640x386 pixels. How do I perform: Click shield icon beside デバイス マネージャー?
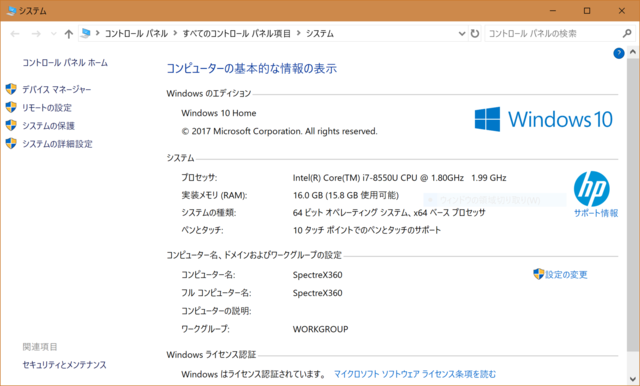pos(11,89)
